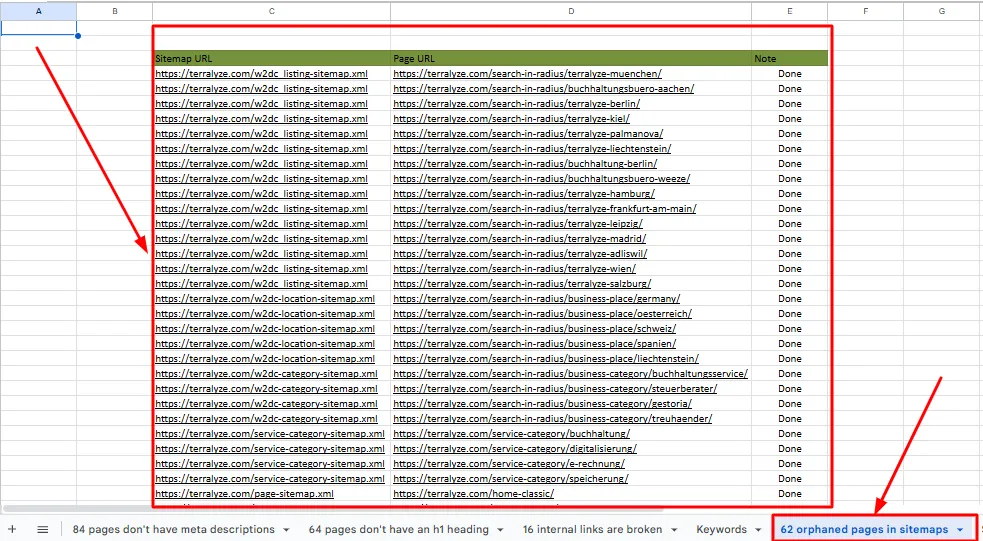Select column G header
The width and height of the screenshot is (983, 541).
click(942, 11)
